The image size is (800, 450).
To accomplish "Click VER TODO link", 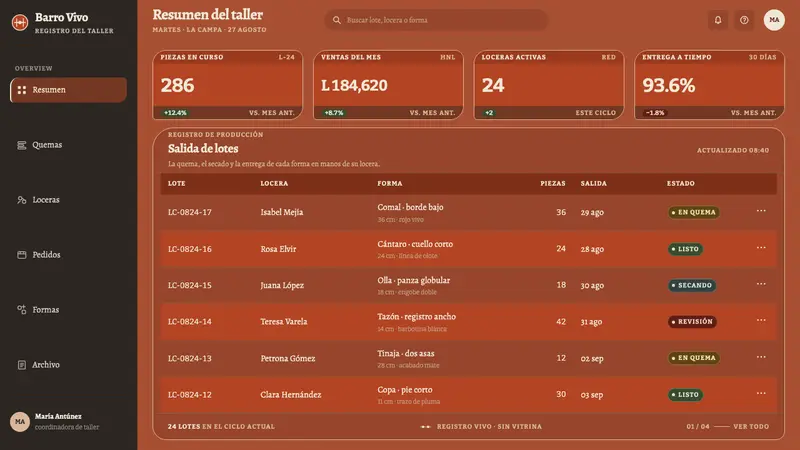I will tap(751, 427).
